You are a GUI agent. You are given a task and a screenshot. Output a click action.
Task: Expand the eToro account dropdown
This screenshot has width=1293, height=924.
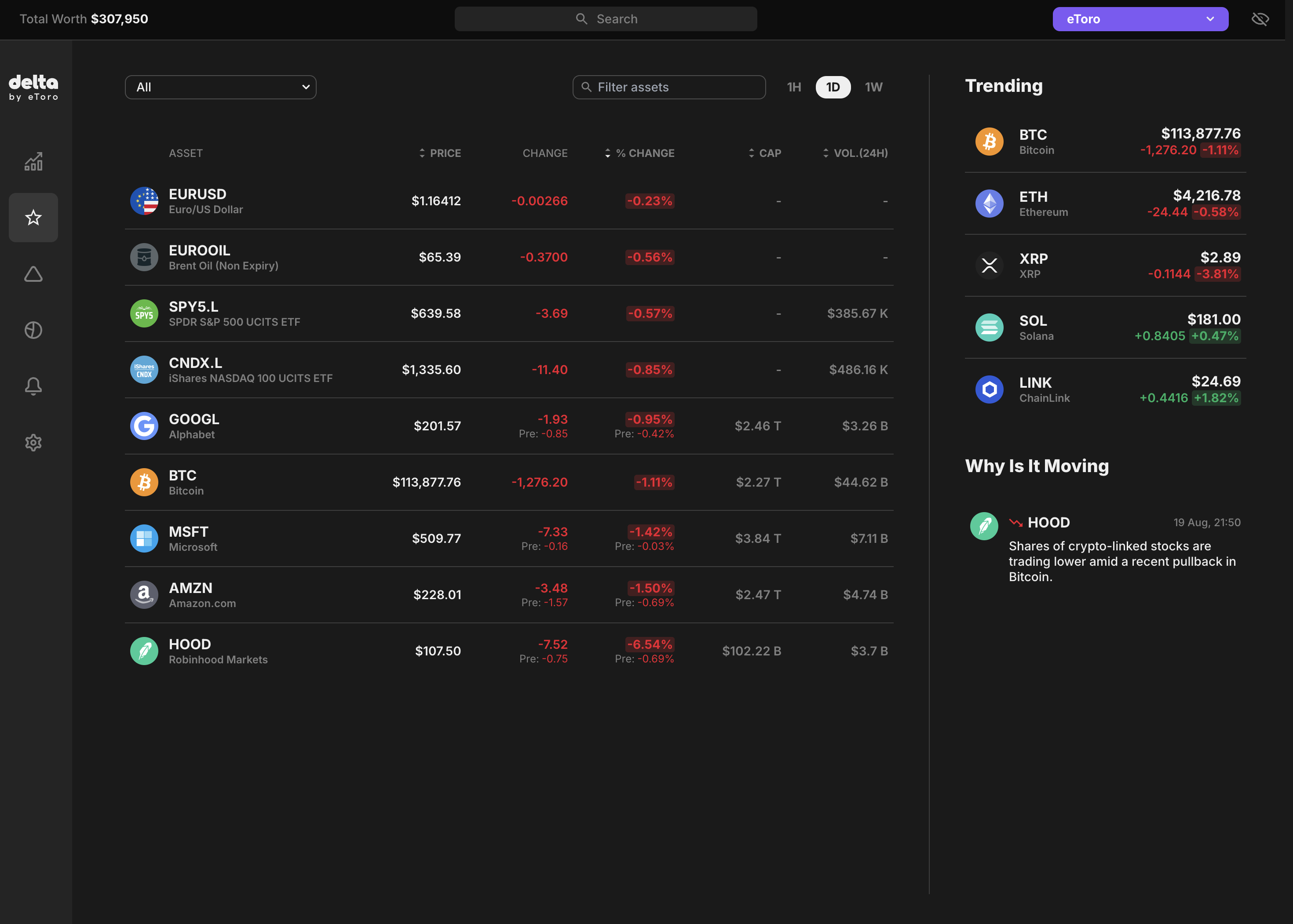[1140, 19]
